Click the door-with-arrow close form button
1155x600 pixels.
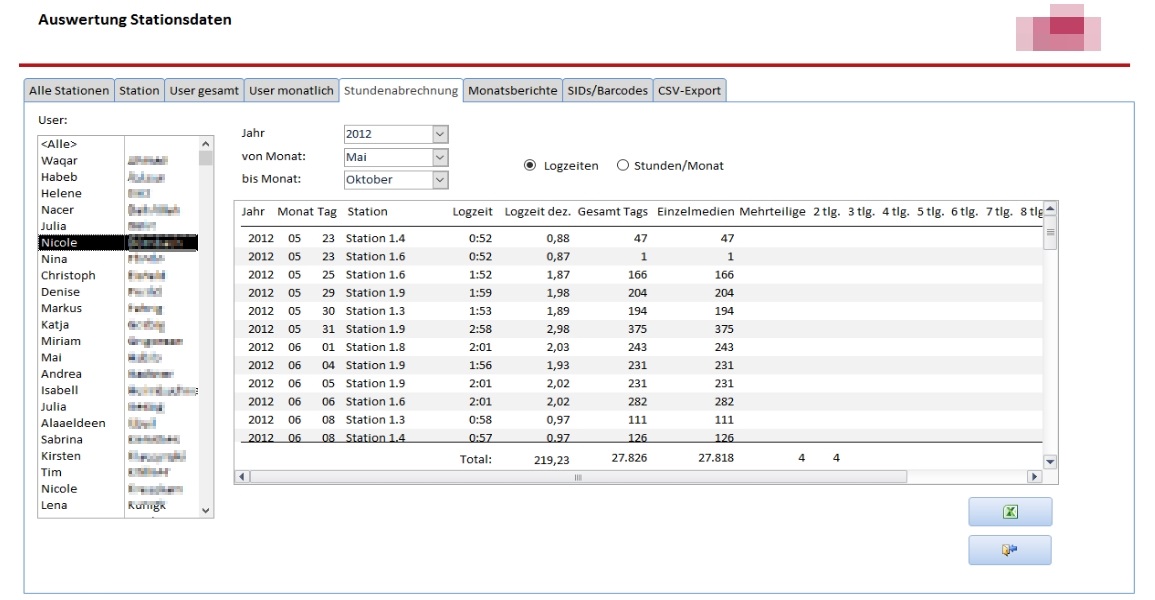[x=1010, y=550]
